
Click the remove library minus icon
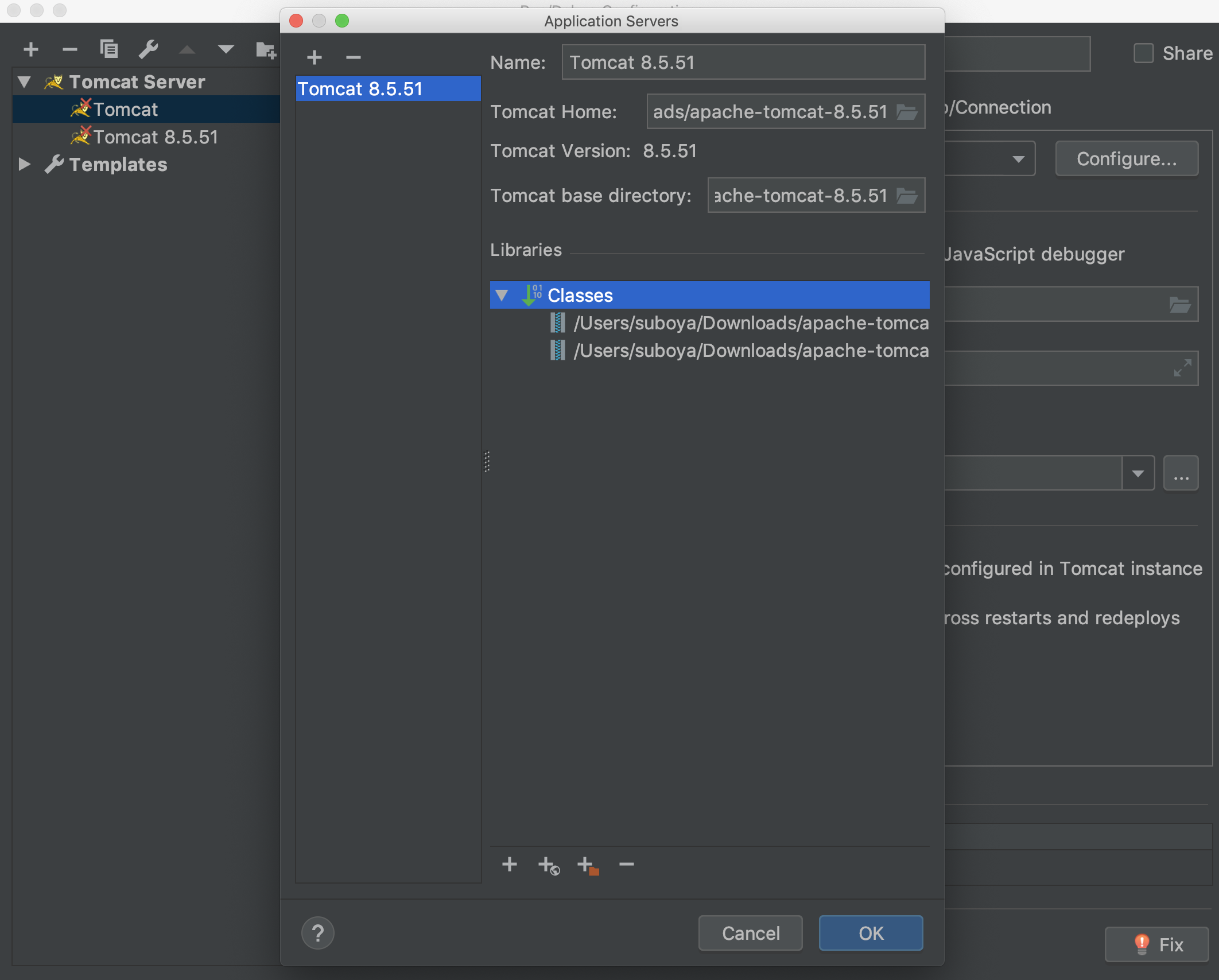[x=627, y=864]
